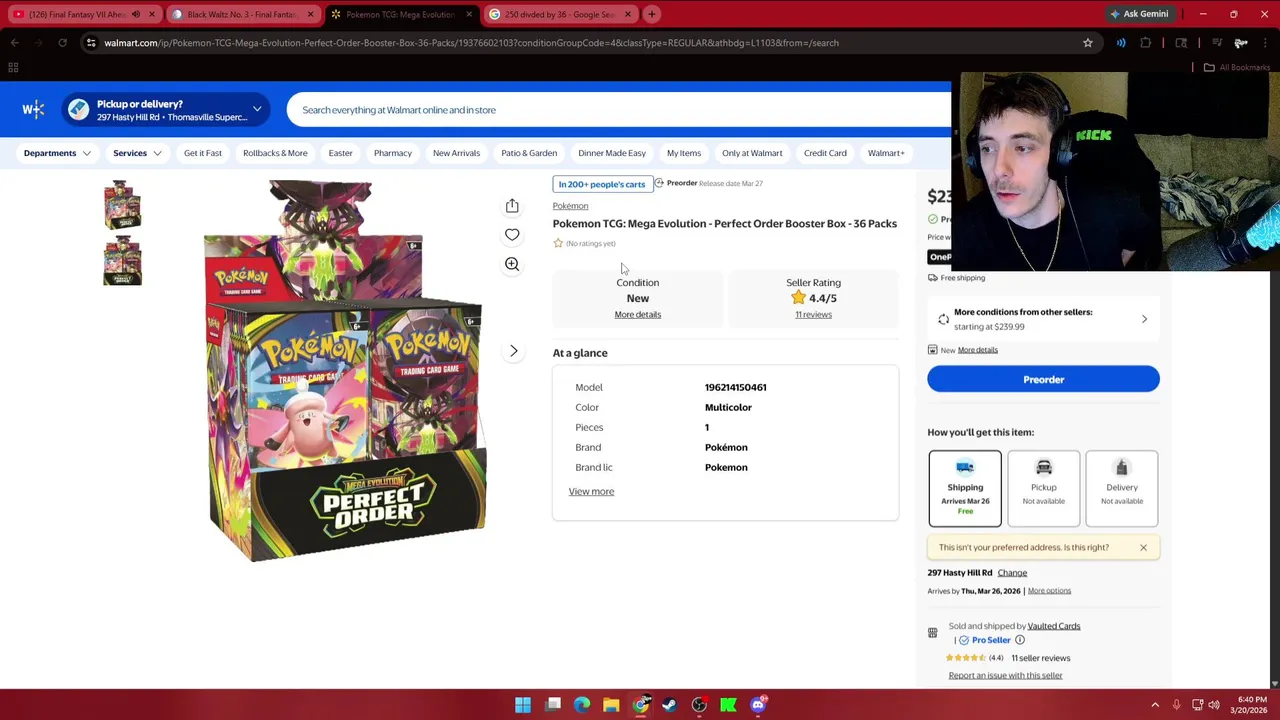Click the Pro Seller info icon

pos(1020,640)
